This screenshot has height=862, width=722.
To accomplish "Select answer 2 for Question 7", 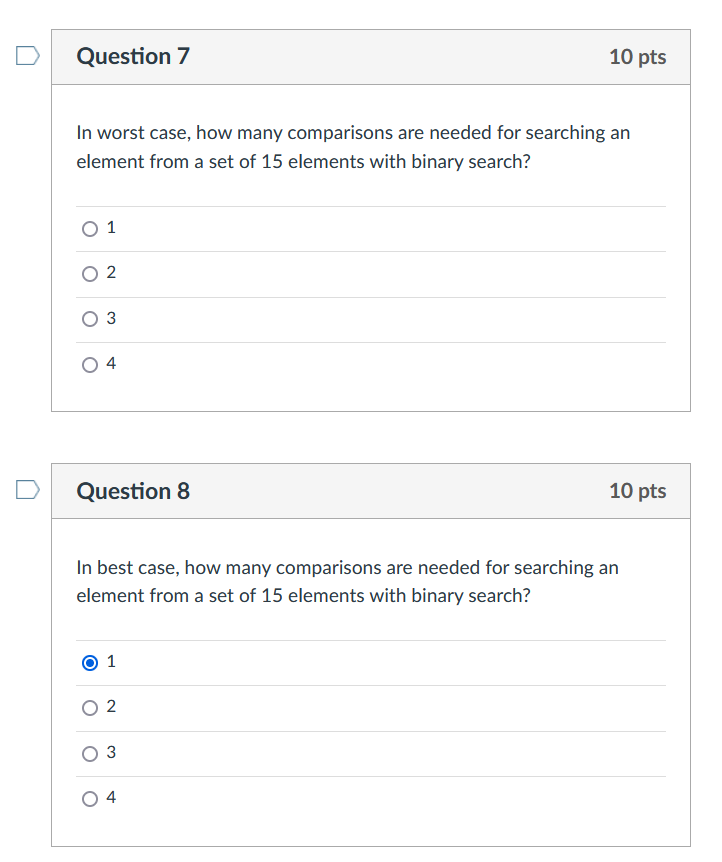I will pyautogui.click(x=89, y=273).
